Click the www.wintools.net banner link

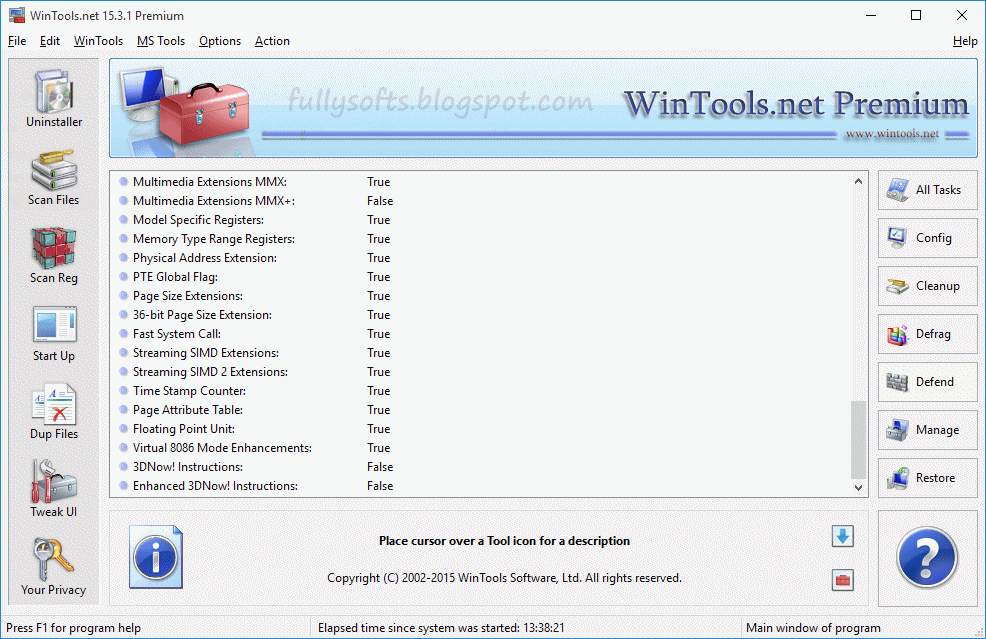click(x=892, y=133)
